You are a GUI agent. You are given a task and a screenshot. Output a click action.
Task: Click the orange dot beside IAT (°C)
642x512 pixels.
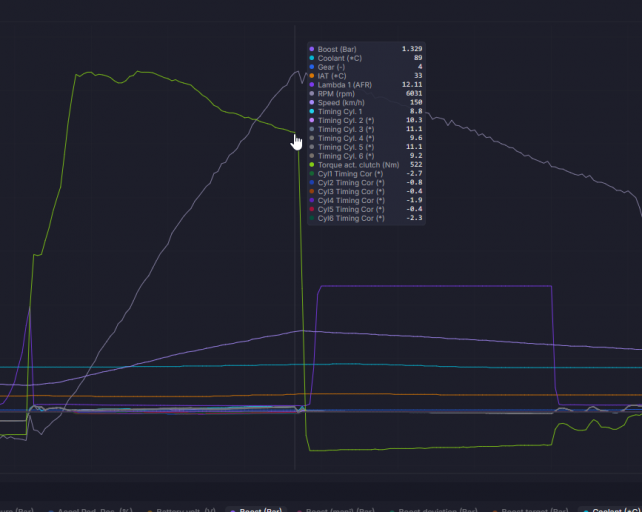312,76
